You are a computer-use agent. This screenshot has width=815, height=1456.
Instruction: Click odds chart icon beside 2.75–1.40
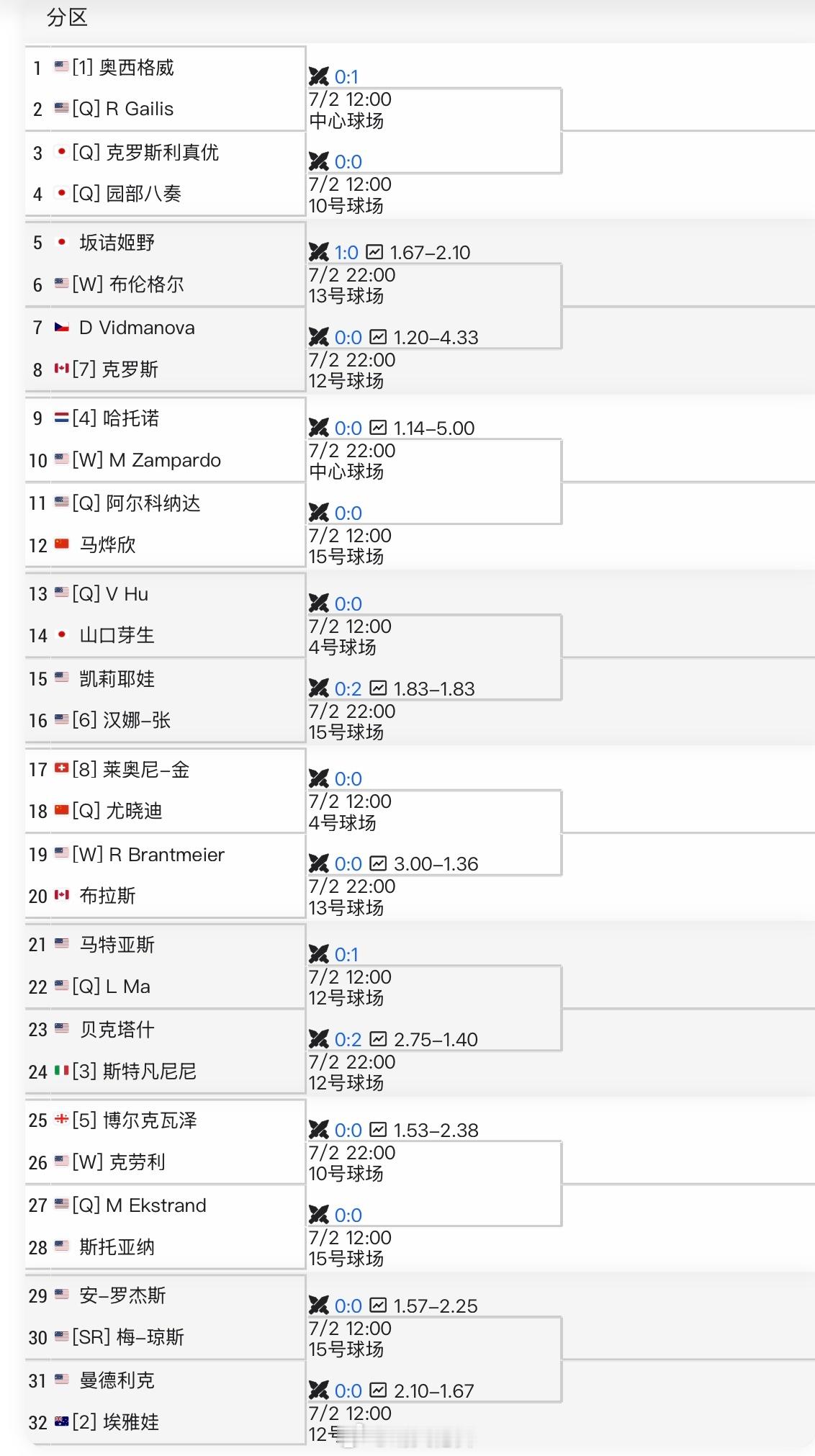click(x=378, y=1039)
